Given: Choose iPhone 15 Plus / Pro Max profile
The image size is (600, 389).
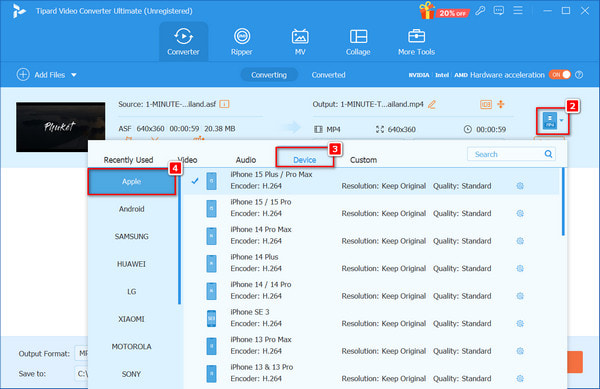Looking at the screenshot, I should 371,181.
